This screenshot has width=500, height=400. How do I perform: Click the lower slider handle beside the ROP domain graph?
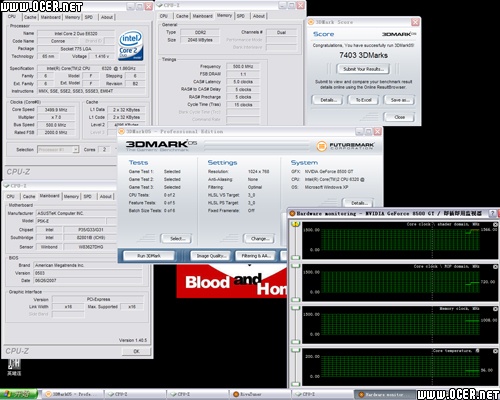coord(296,300)
